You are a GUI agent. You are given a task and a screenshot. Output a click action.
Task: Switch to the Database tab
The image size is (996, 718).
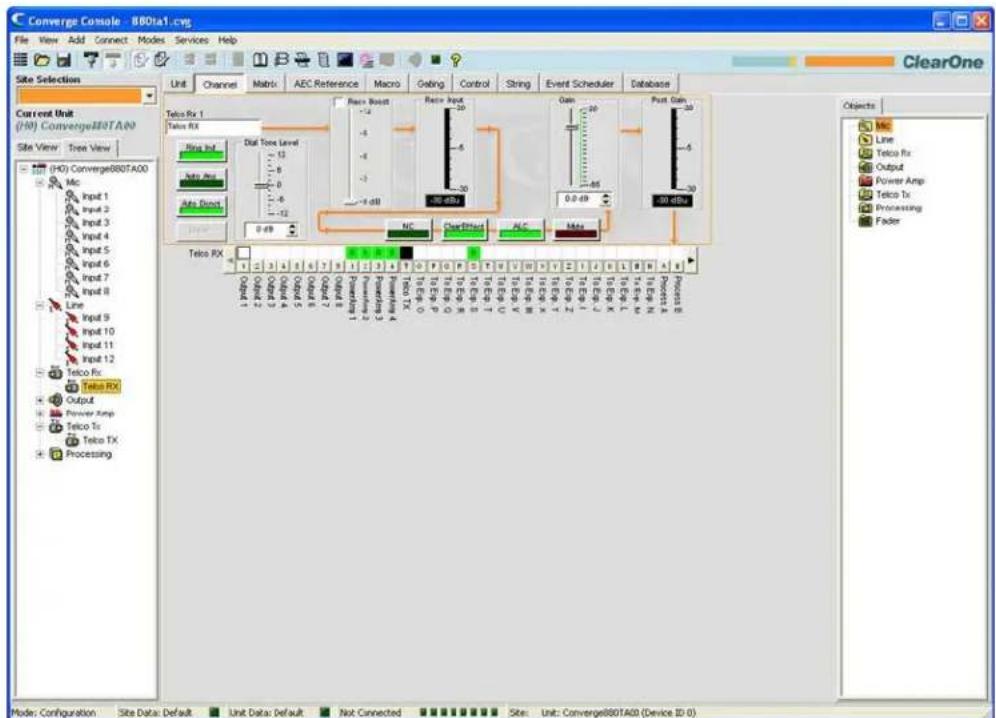click(650, 84)
